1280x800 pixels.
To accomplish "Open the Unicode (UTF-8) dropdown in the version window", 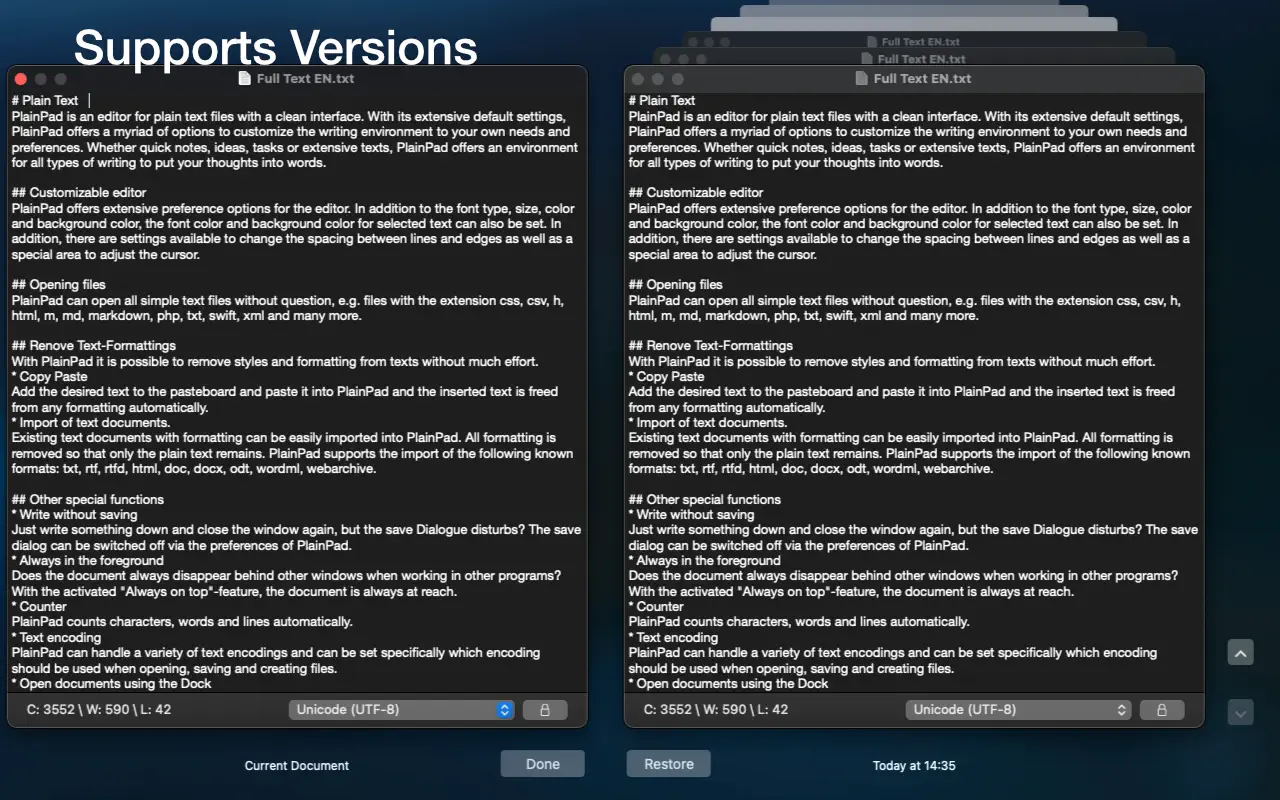I will [x=1018, y=710].
